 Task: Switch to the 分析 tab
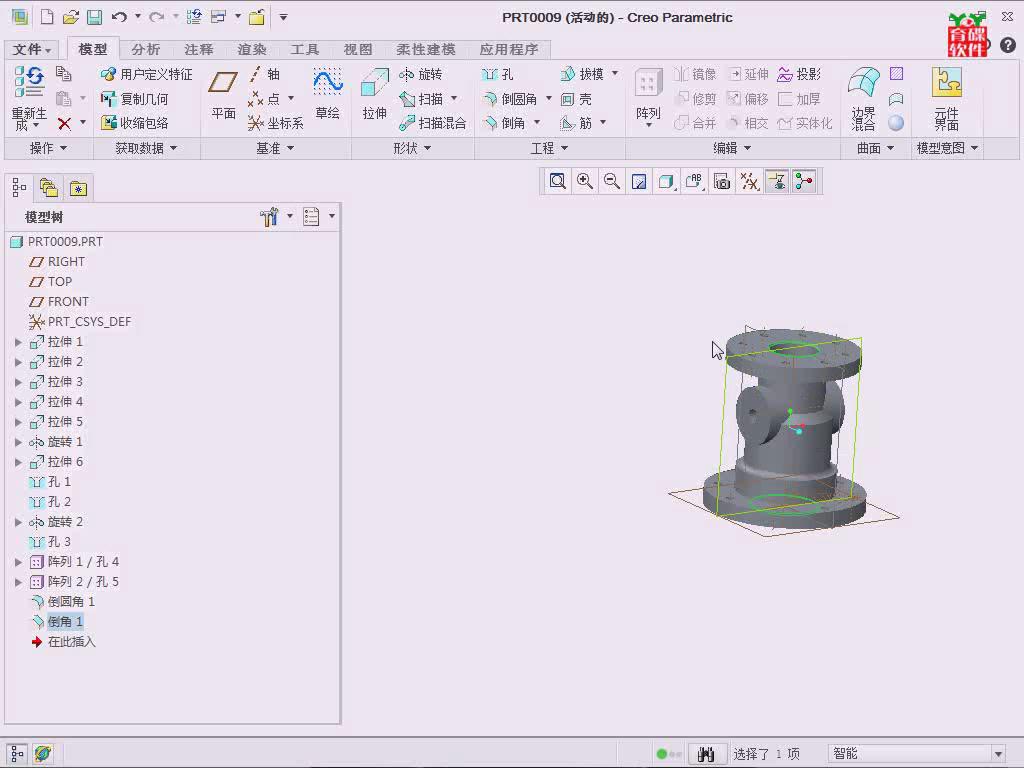pyautogui.click(x=145, y=49)
